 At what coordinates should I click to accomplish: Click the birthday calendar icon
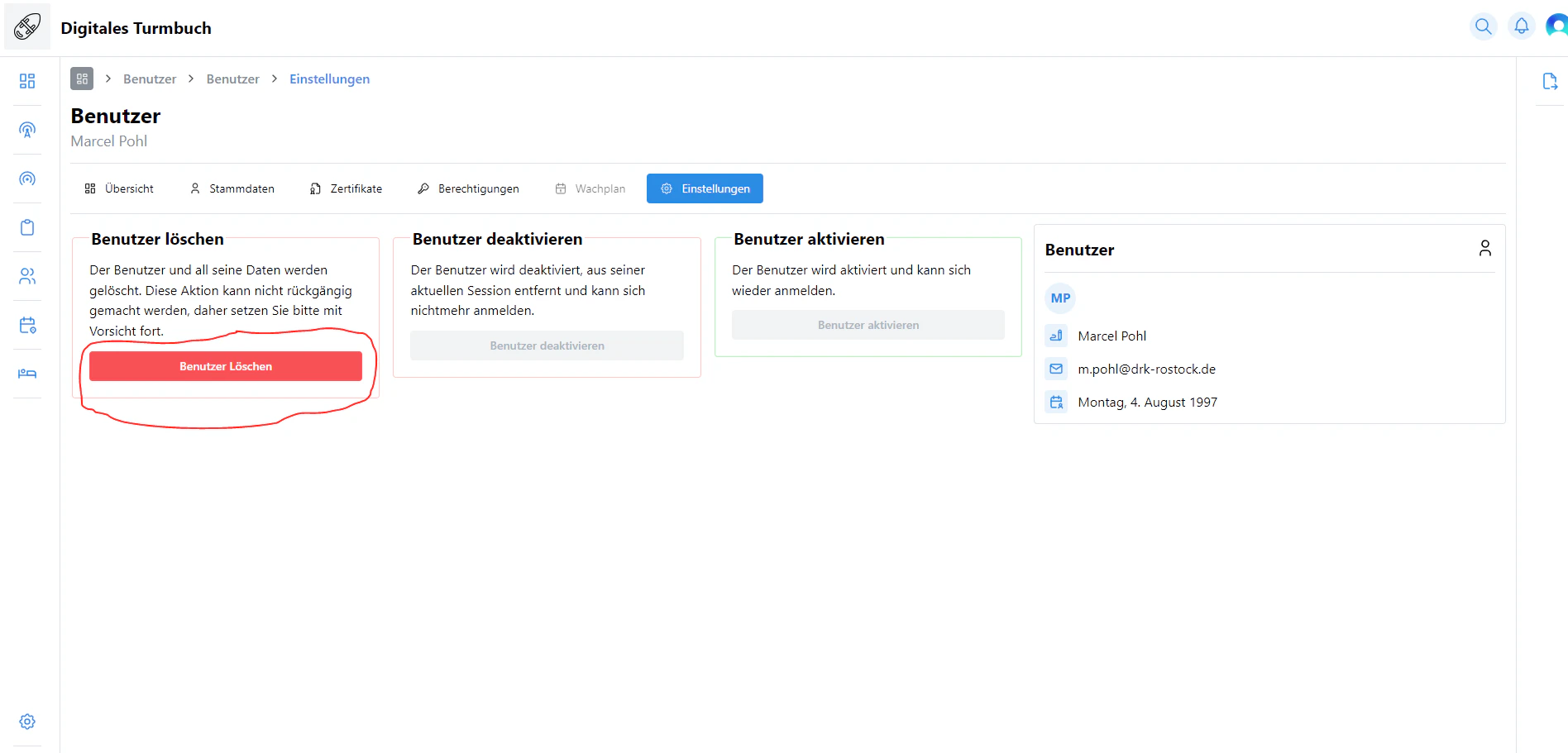1056,402
